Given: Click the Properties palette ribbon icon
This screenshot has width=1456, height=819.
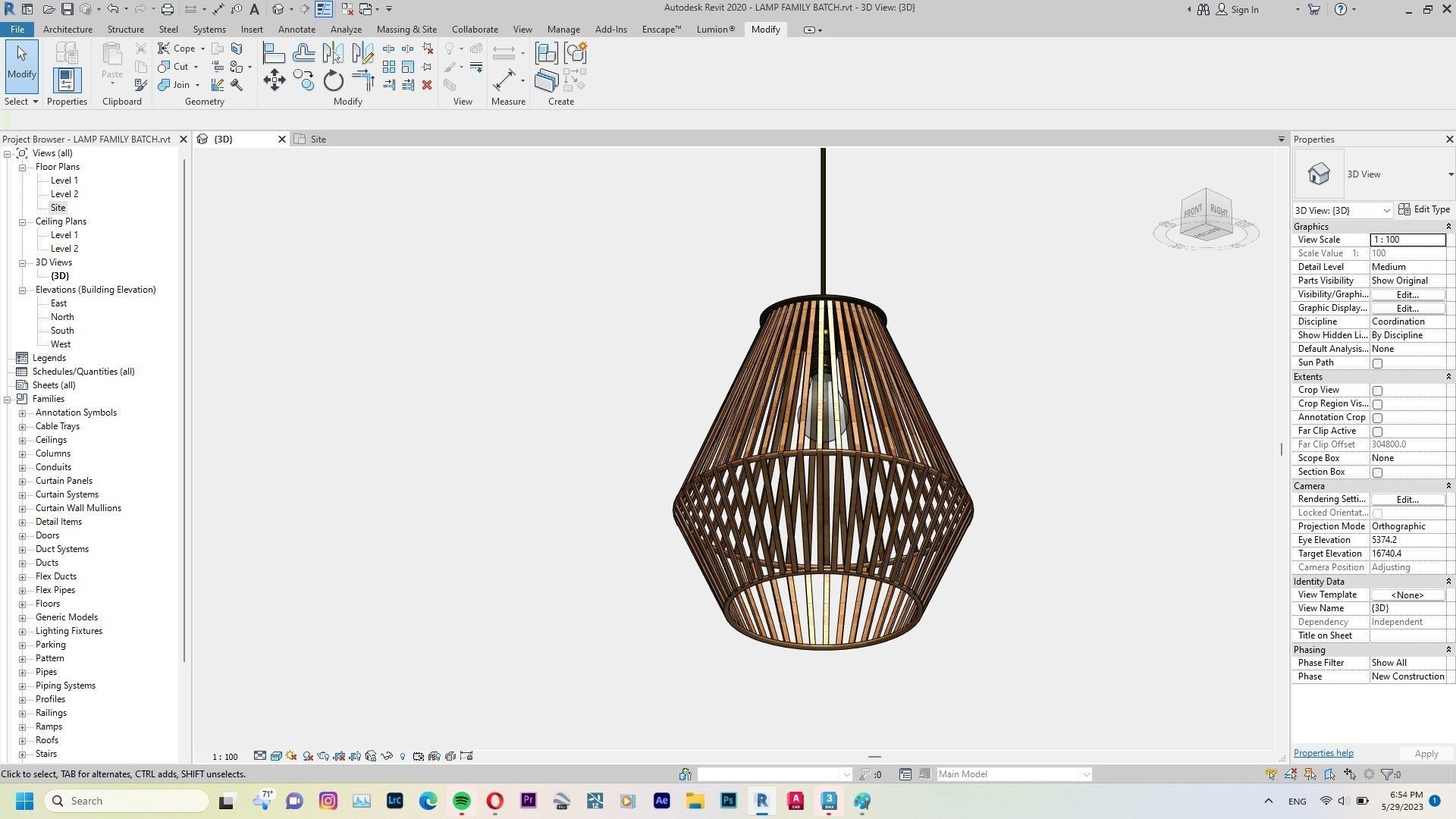Looking at the screenshot, I should coord(66,80).
